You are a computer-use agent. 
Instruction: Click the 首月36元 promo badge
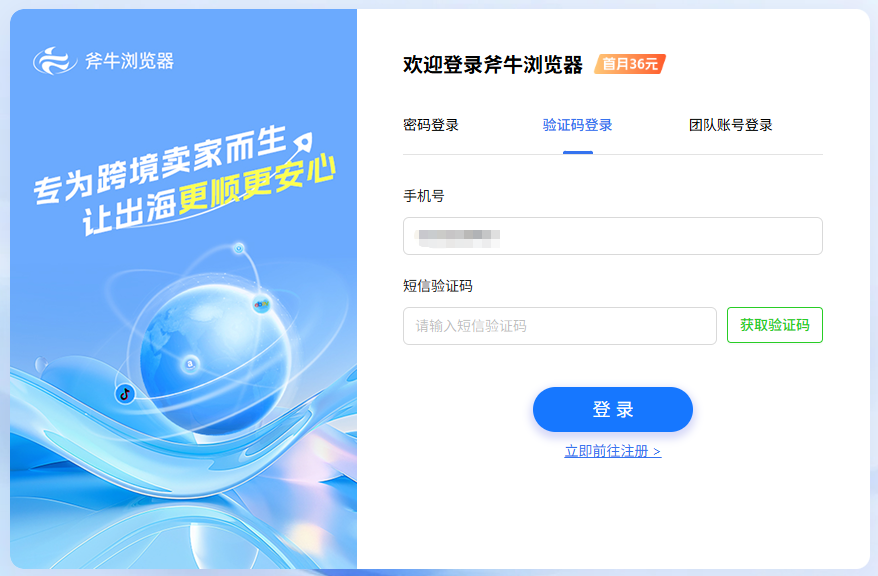(x=630, y=64)
